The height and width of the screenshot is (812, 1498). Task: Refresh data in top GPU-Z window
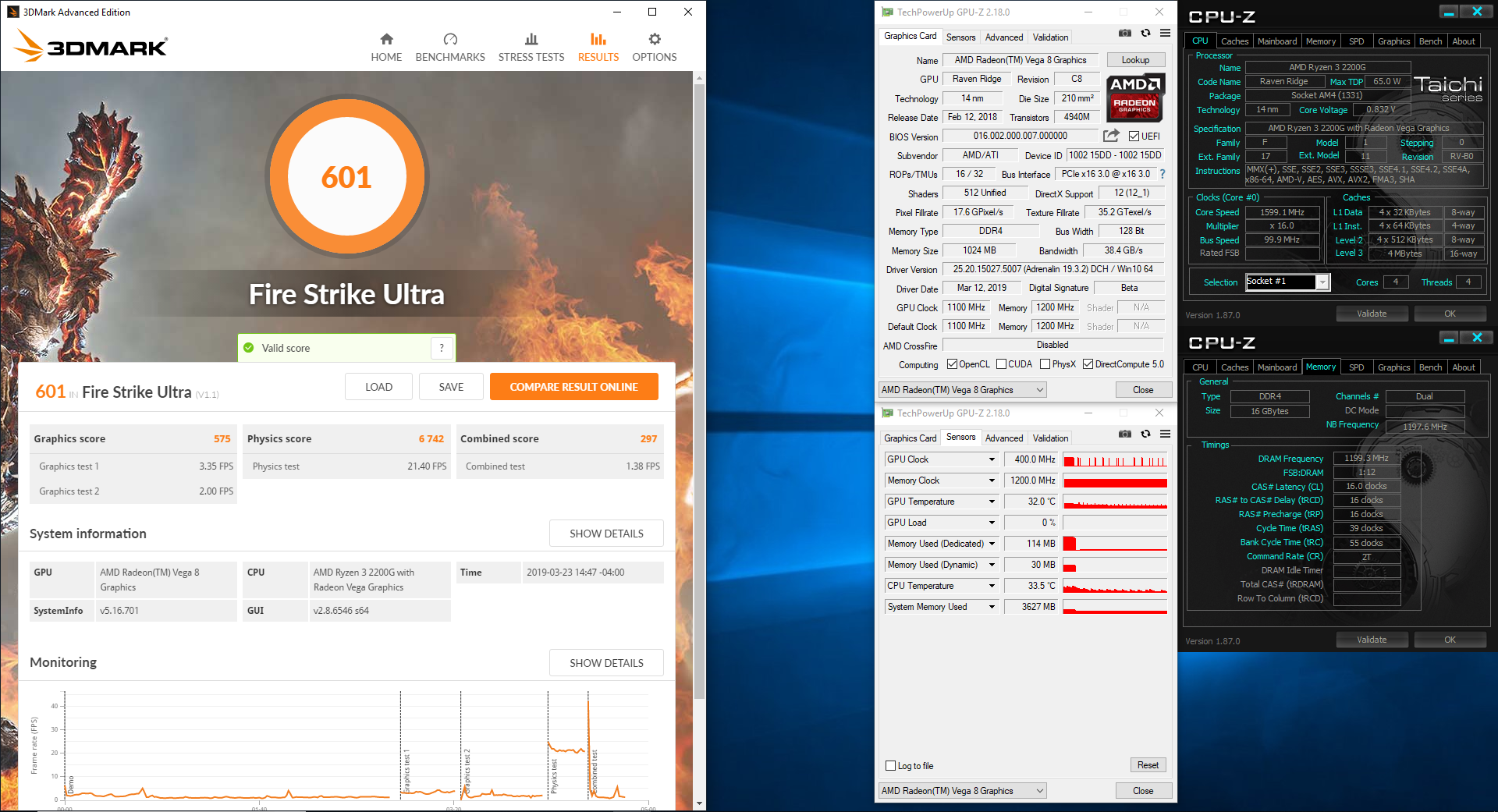pyautogui.click(x=1145, y=33)
